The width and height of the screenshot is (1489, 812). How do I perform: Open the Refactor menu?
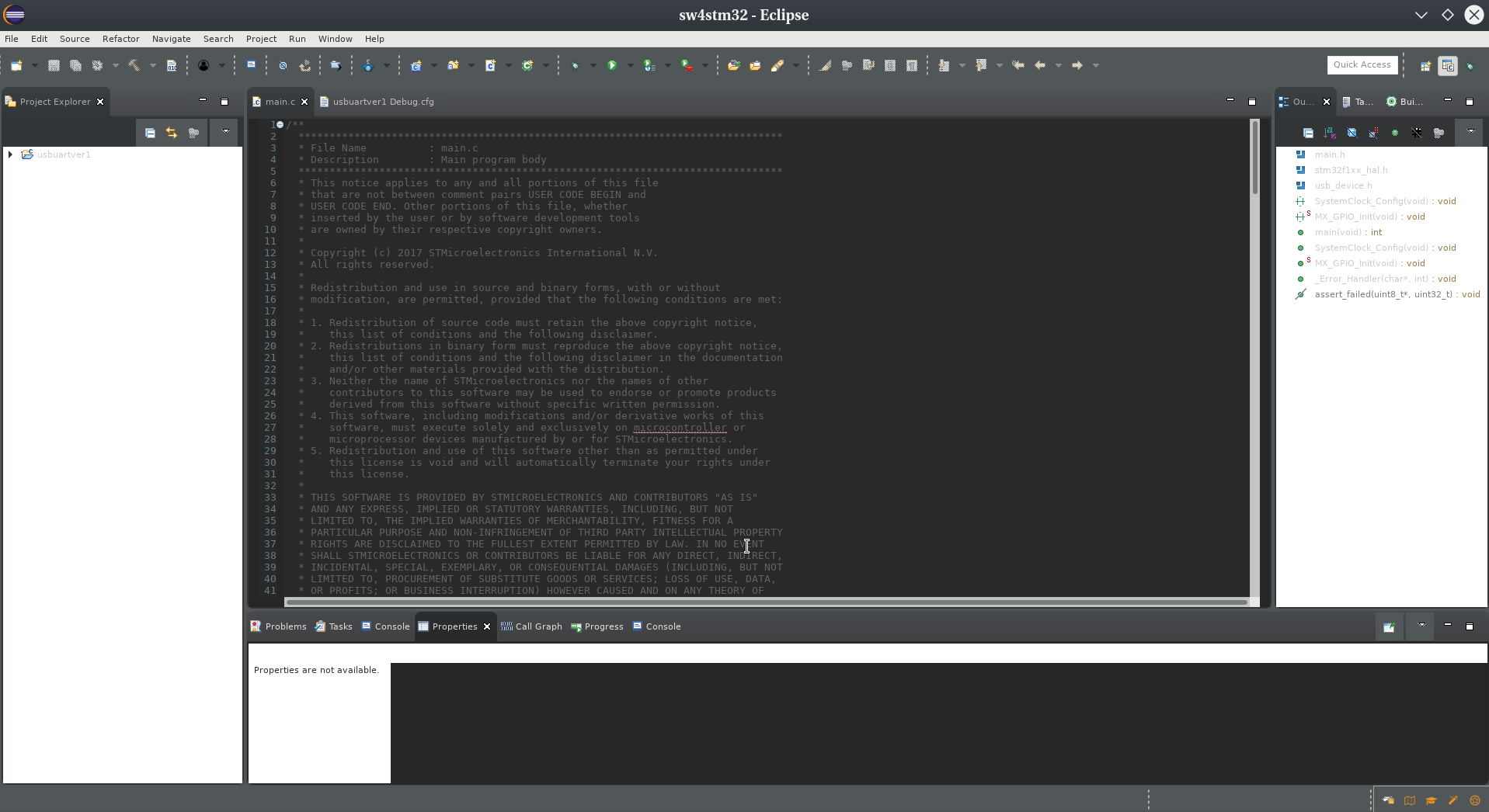(120, 39)
